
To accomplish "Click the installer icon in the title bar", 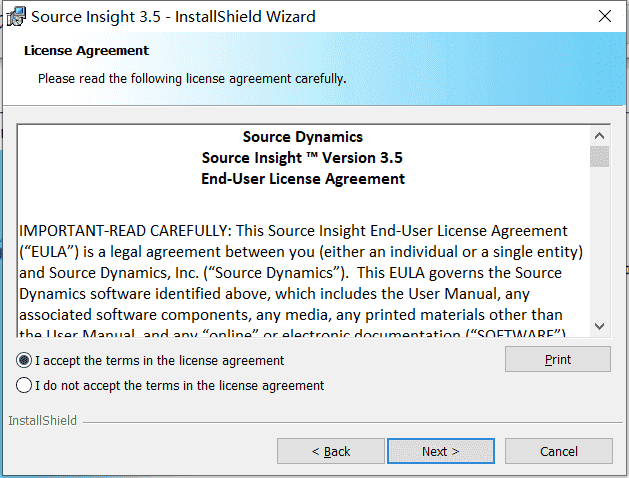I will pos(16,16).
